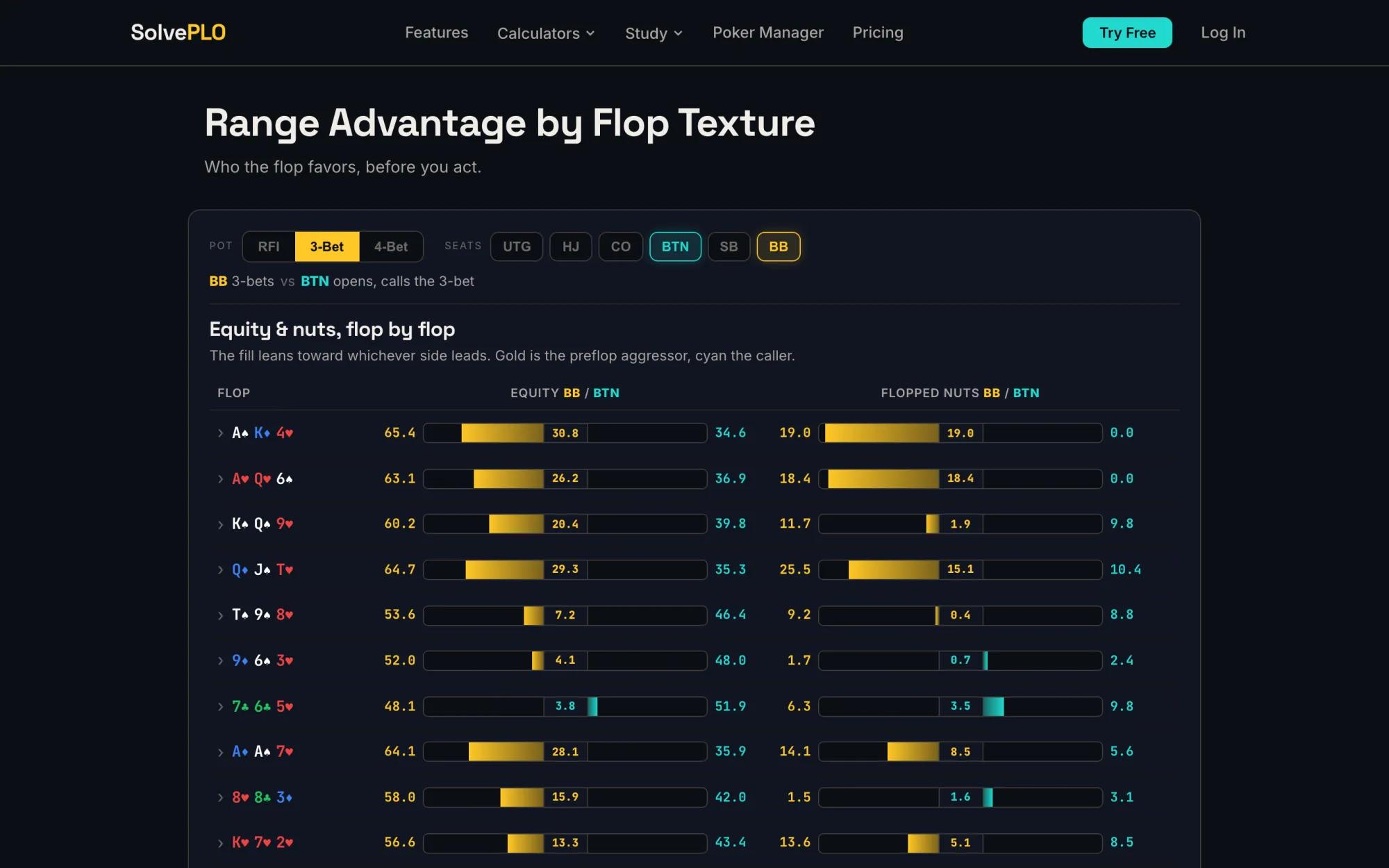
Task: Open Poker Manager page
Action: (767, 33)
